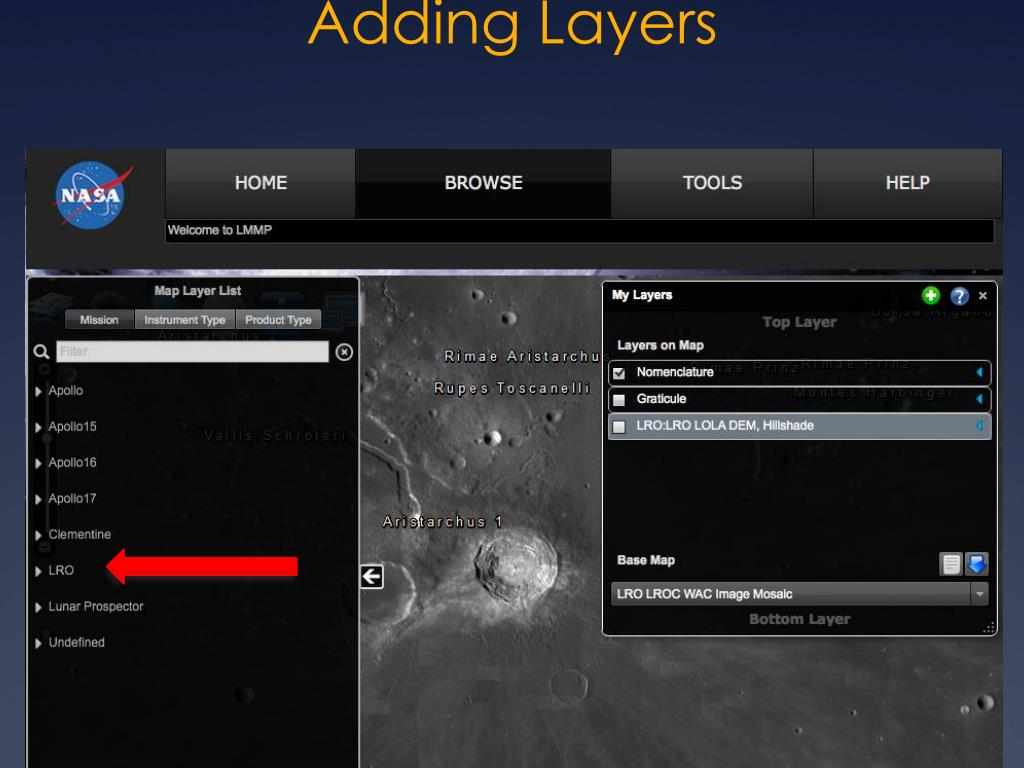Switch to the Instrument Type tab

pos(185,320)
